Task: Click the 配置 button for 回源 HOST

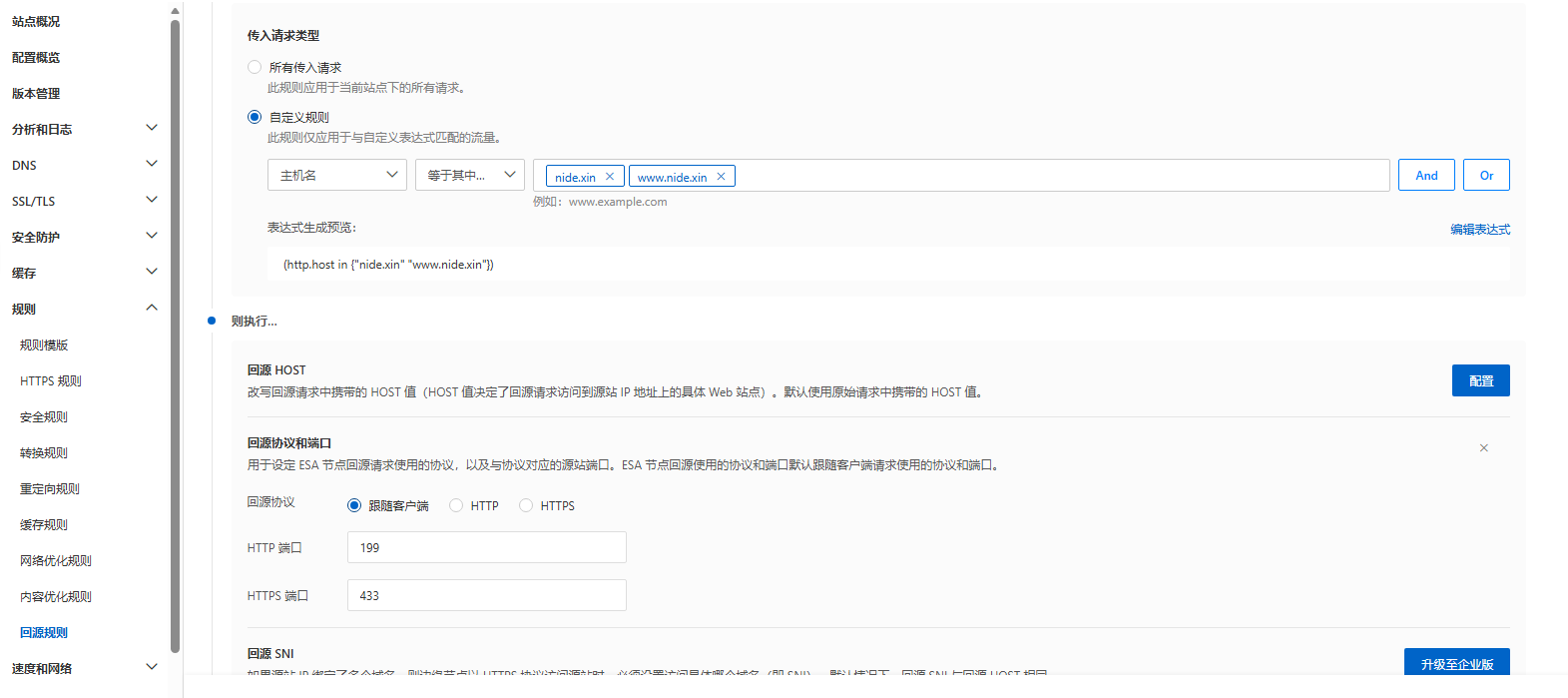Action: click(x=1480, y=380)
